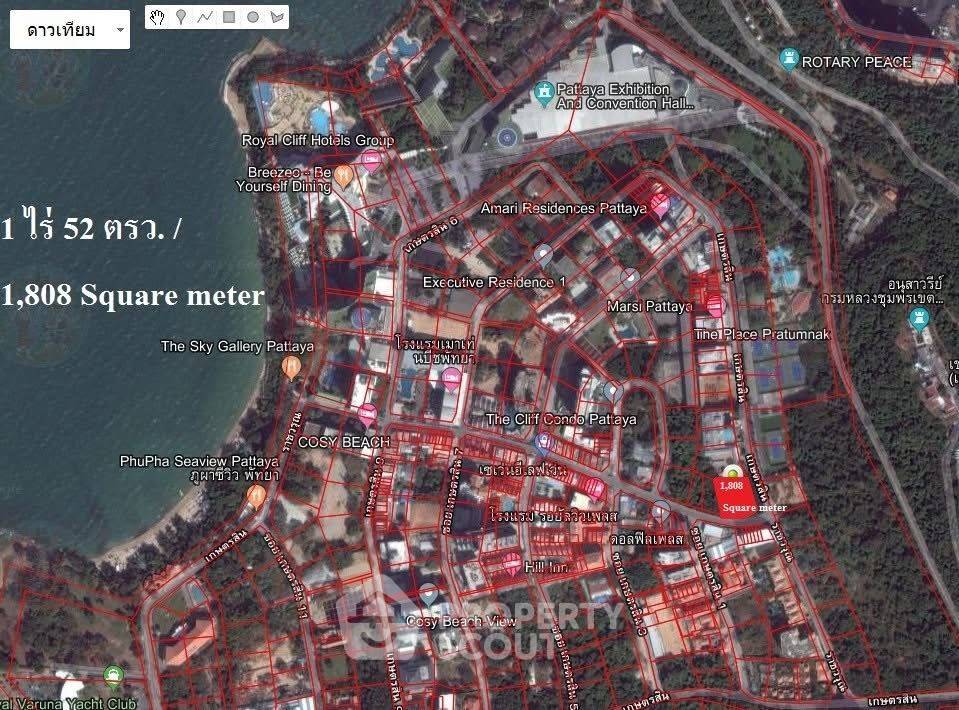Click the Varuna Yacht Club label

[x=67, y=703]
